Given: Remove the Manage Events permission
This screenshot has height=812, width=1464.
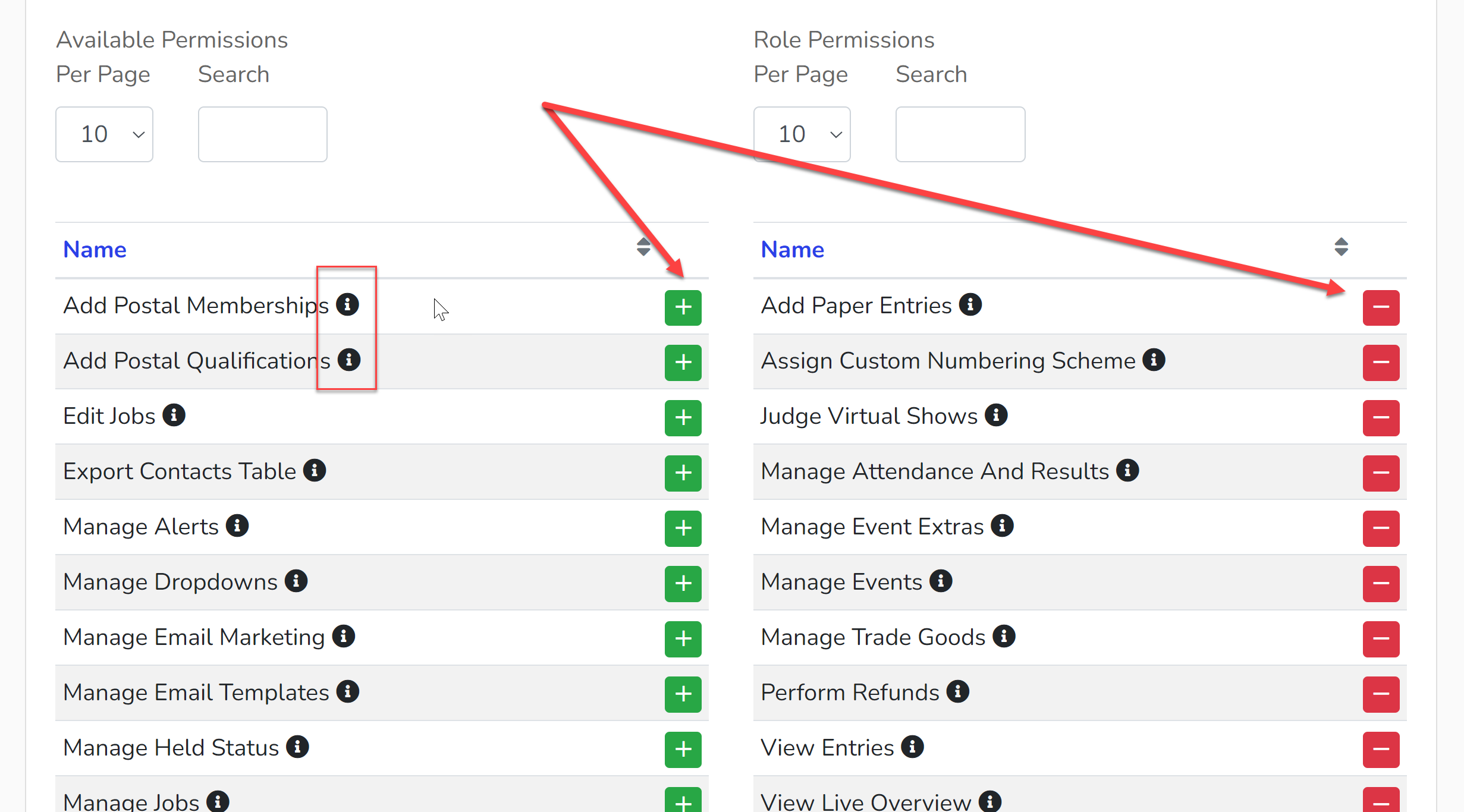Looking at the screenshot, I should click(x=1381, y=584).
